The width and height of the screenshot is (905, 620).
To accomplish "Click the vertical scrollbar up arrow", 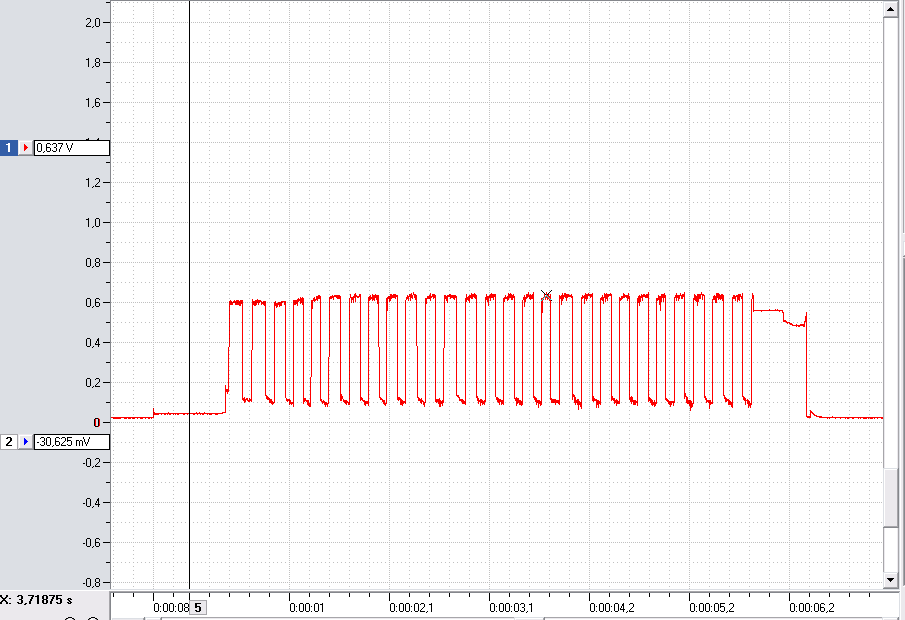I will pos(890,9).
